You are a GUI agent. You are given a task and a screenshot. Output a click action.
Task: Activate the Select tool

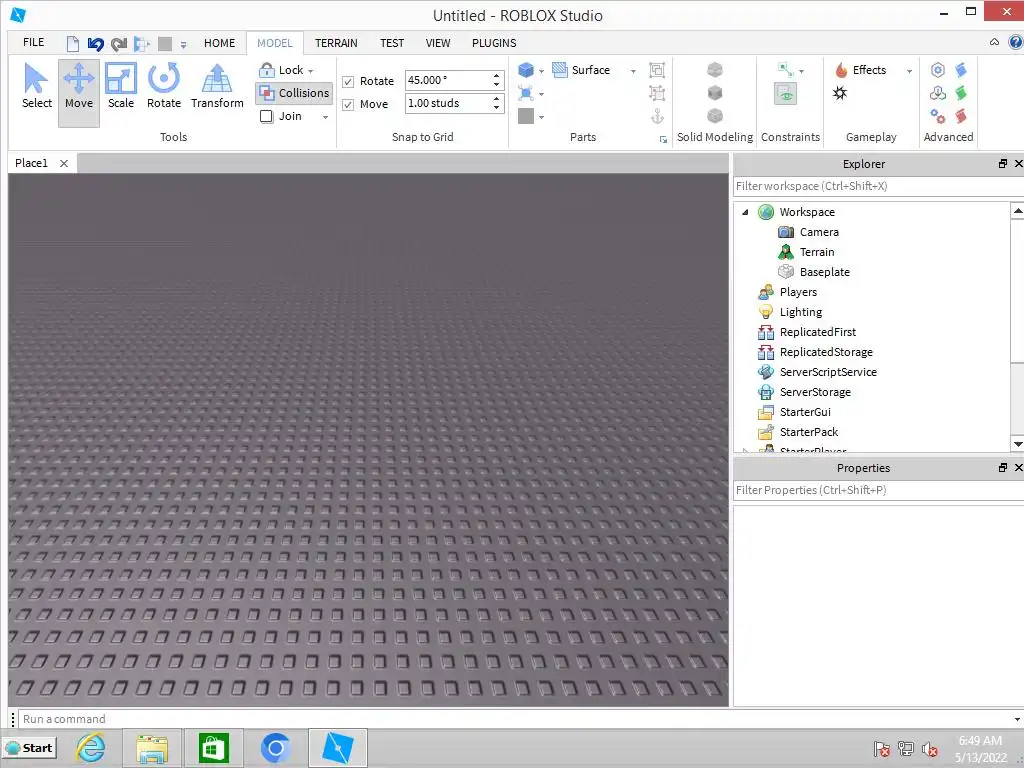coord(37,86)
